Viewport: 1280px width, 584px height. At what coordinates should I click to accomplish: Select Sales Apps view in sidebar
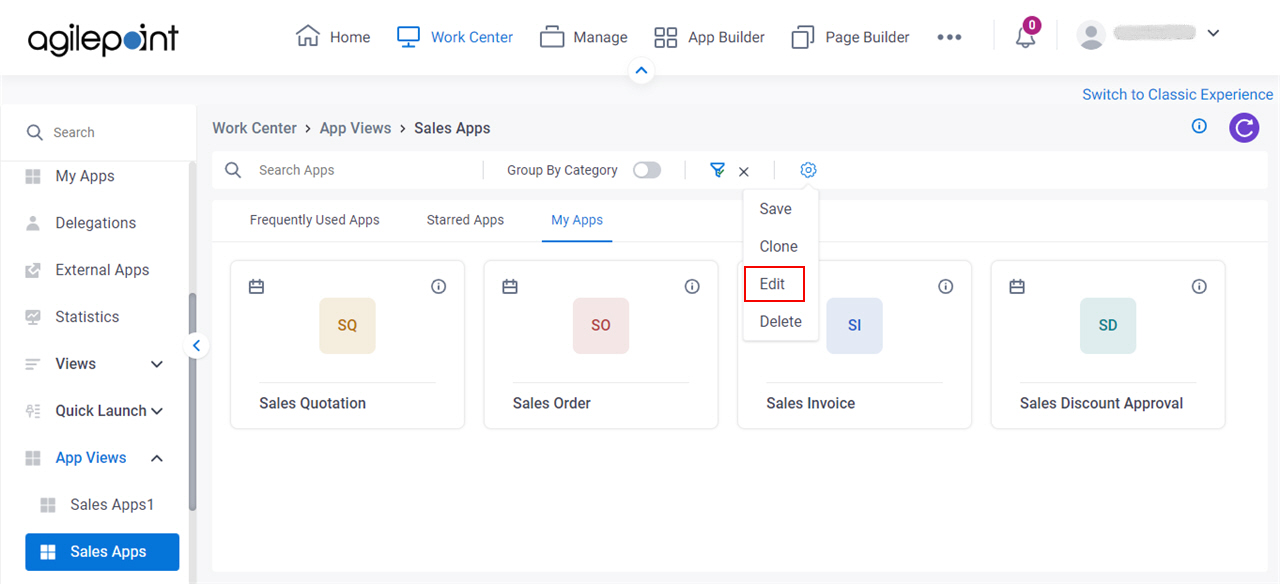pyautogui.click(x=102, y=552)
